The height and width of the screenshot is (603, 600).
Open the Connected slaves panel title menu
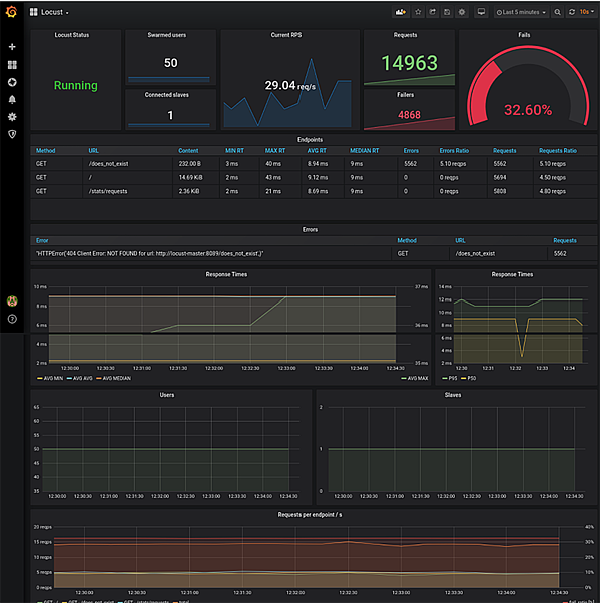(167, 95)
